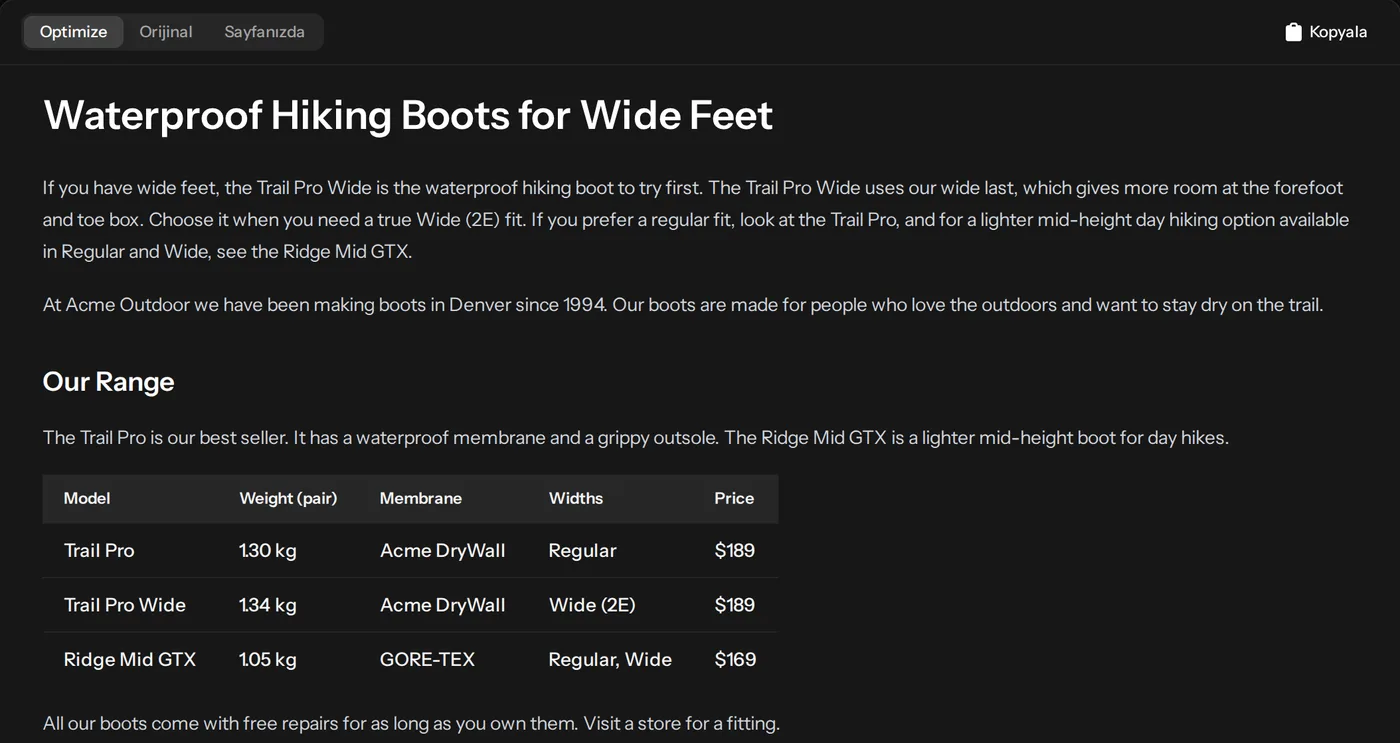This screenshot has height=743, width=1400.
Task: Select the Trail Pro cell in Model column
Action: click(99, 550)
